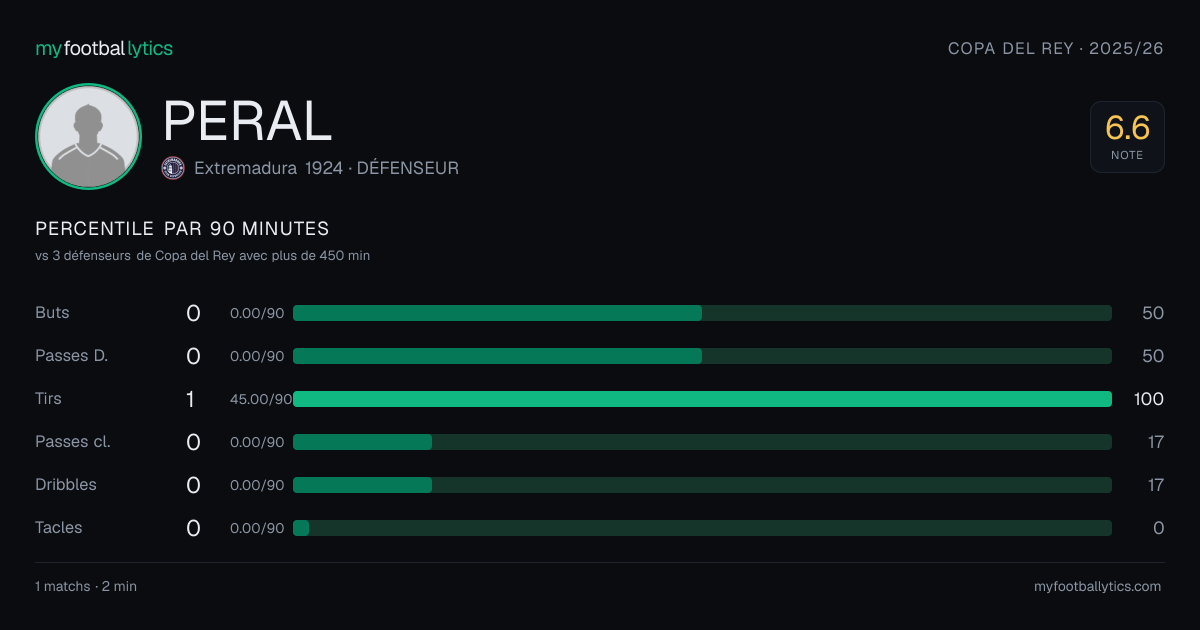
Task: Click the Buts percentile bar
Action: coord(702,313)
